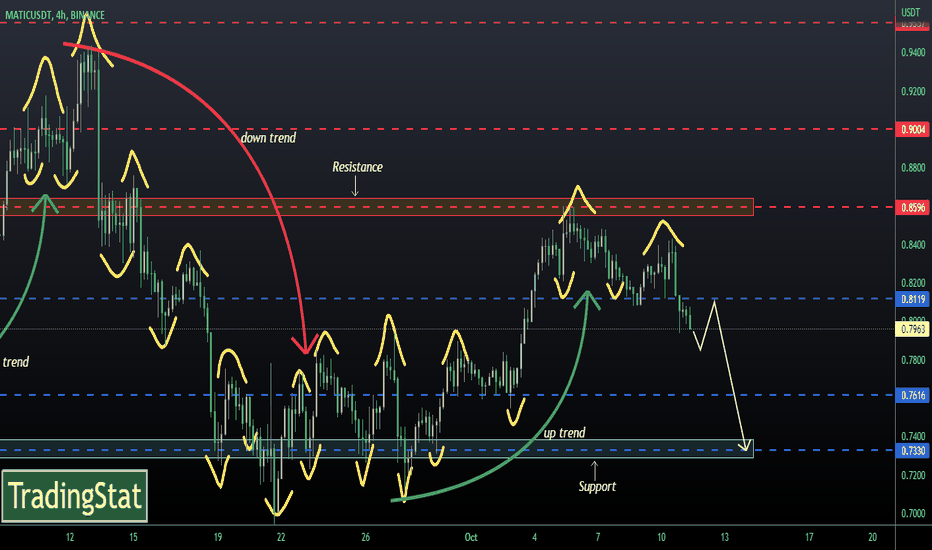Click date 15 on the time axis
932x550 pixels.
tap(133, 537)
